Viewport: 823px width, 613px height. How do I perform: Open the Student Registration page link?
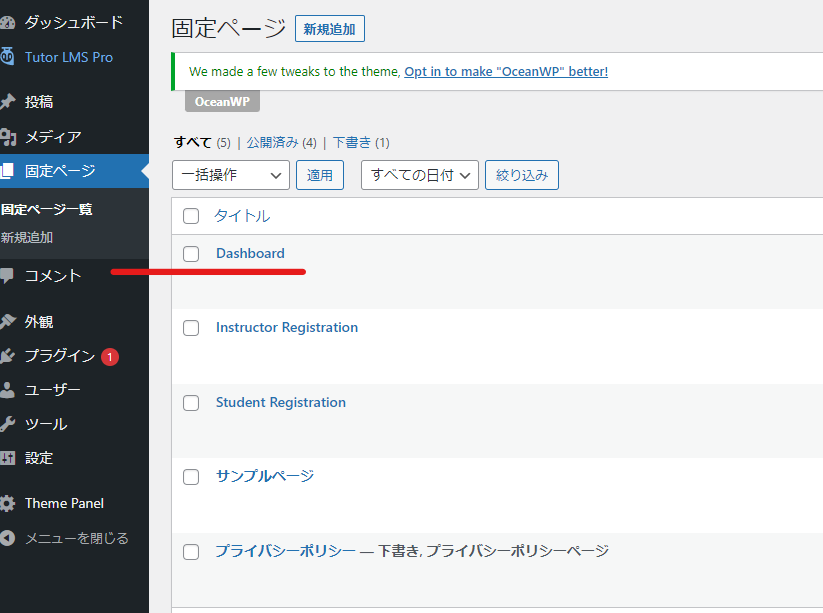280,402
